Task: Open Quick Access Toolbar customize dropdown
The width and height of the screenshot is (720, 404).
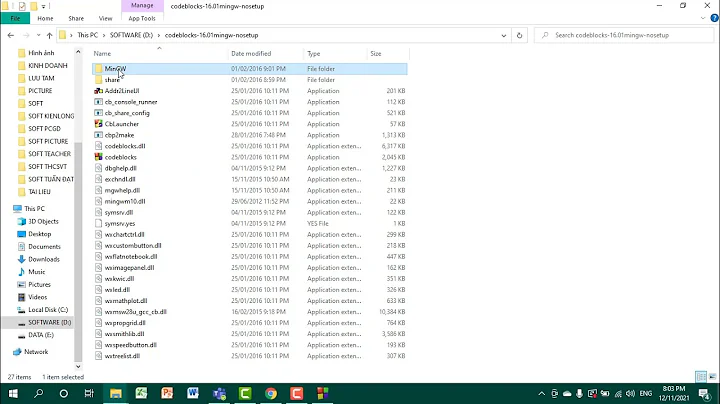Action: click(44, 6)
